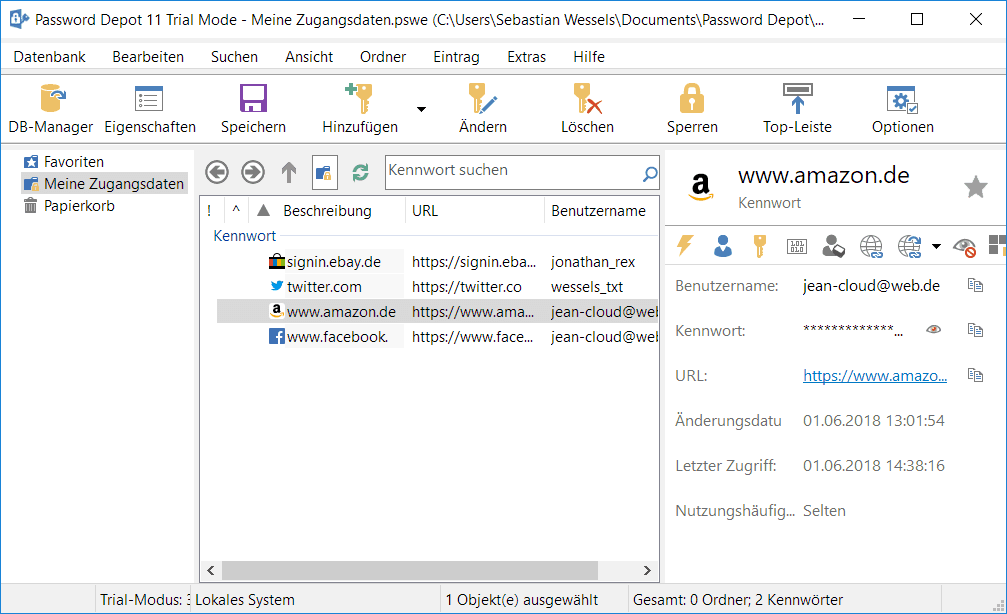Sort by Benutzername column header
This screenshot has height=614, width=1007.
[602, 211]
